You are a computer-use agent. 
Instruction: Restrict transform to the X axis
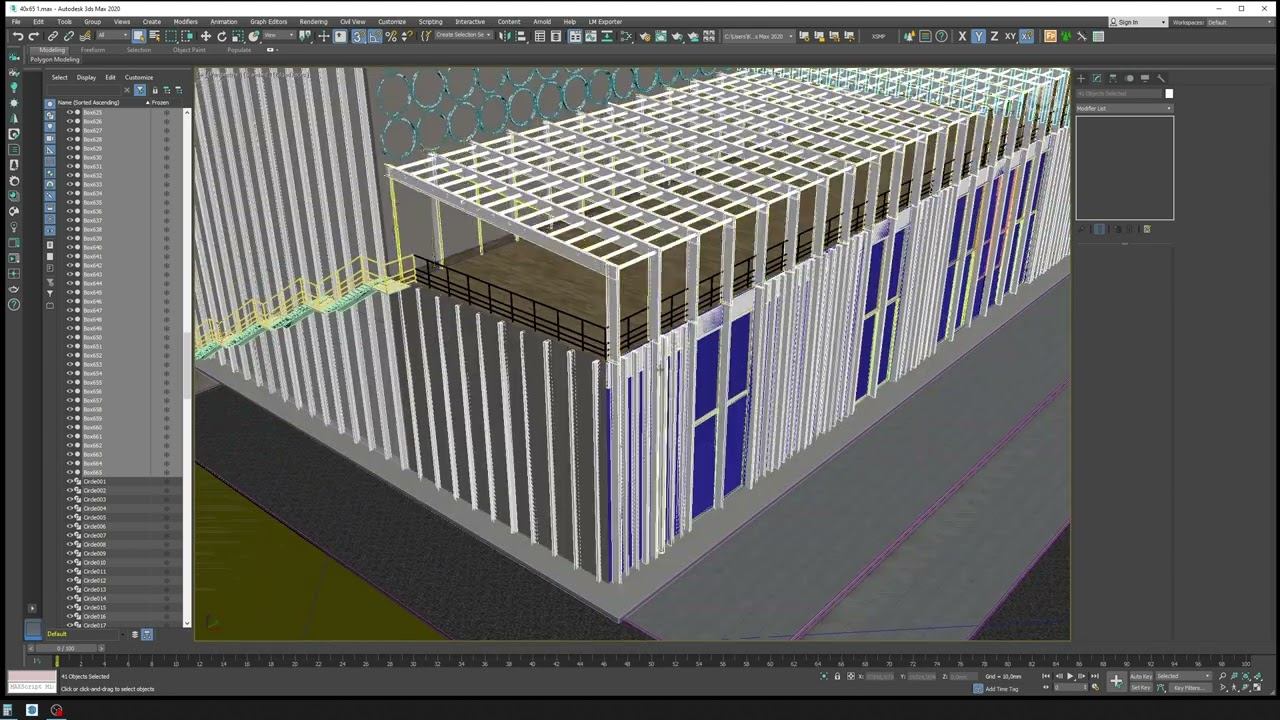tap(962, 36)
